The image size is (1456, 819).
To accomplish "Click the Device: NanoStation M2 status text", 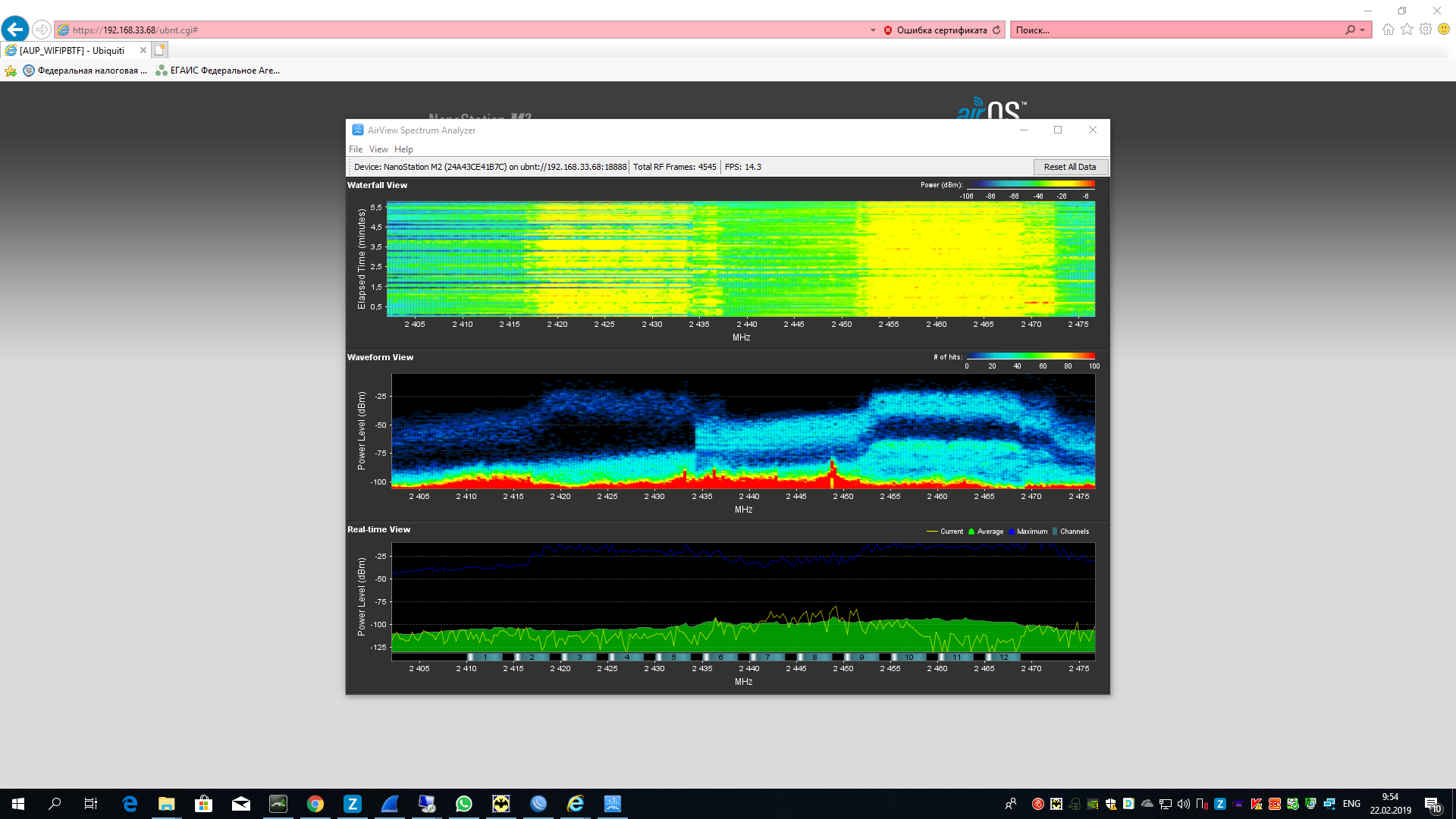I will click(x=490, y=167).
